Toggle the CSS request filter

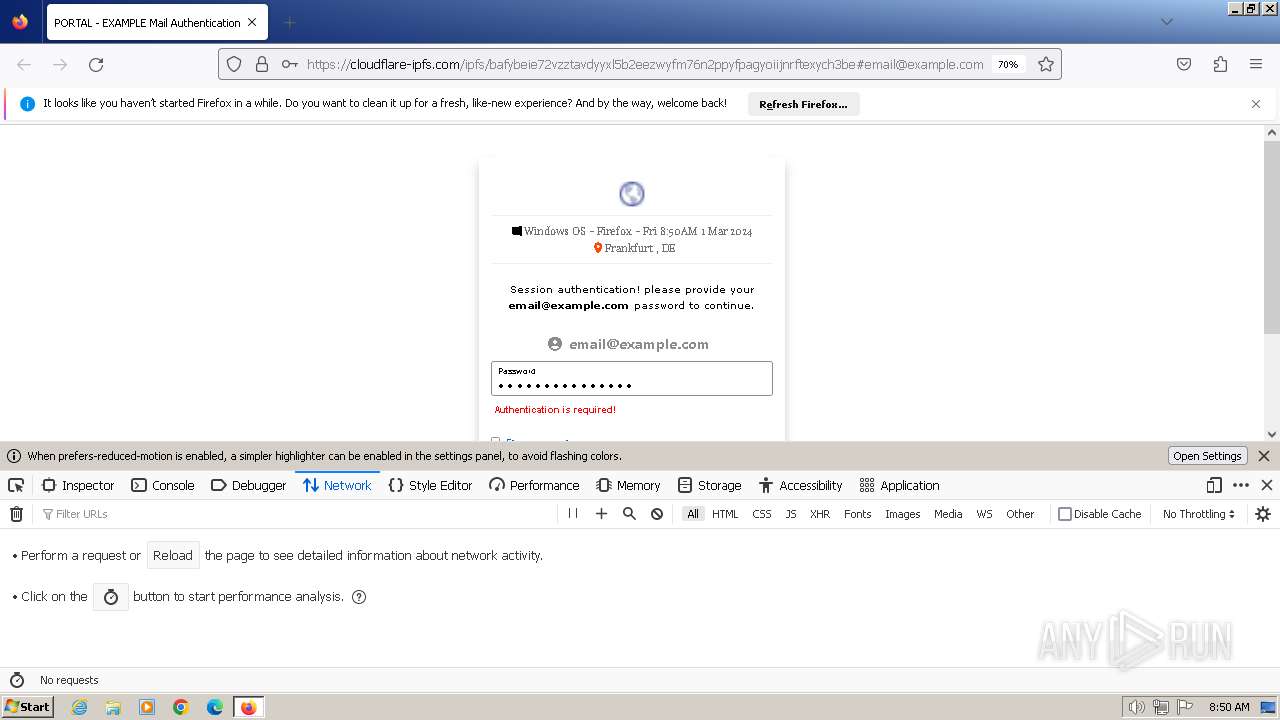762,514
